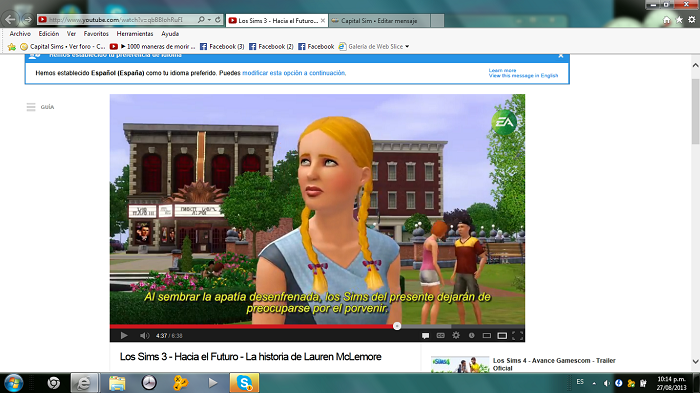
Task: Open Skype from the taskbar
Action: tap(244, 383)
